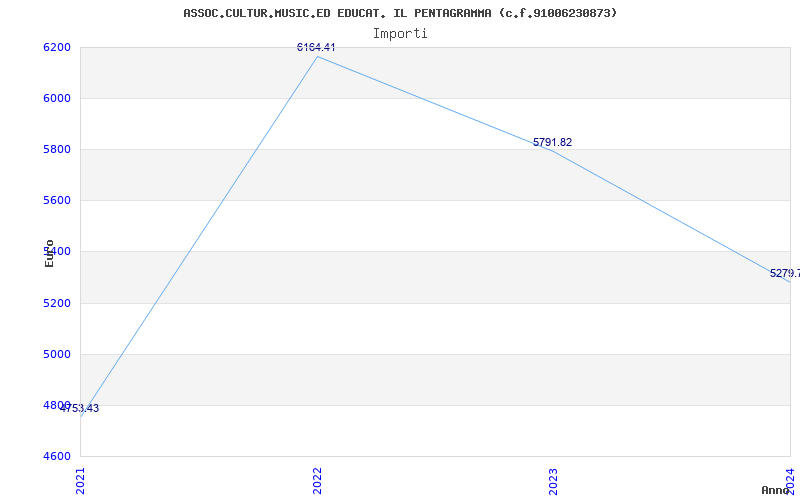Select the 6200 y-axis value

(57, 47)
